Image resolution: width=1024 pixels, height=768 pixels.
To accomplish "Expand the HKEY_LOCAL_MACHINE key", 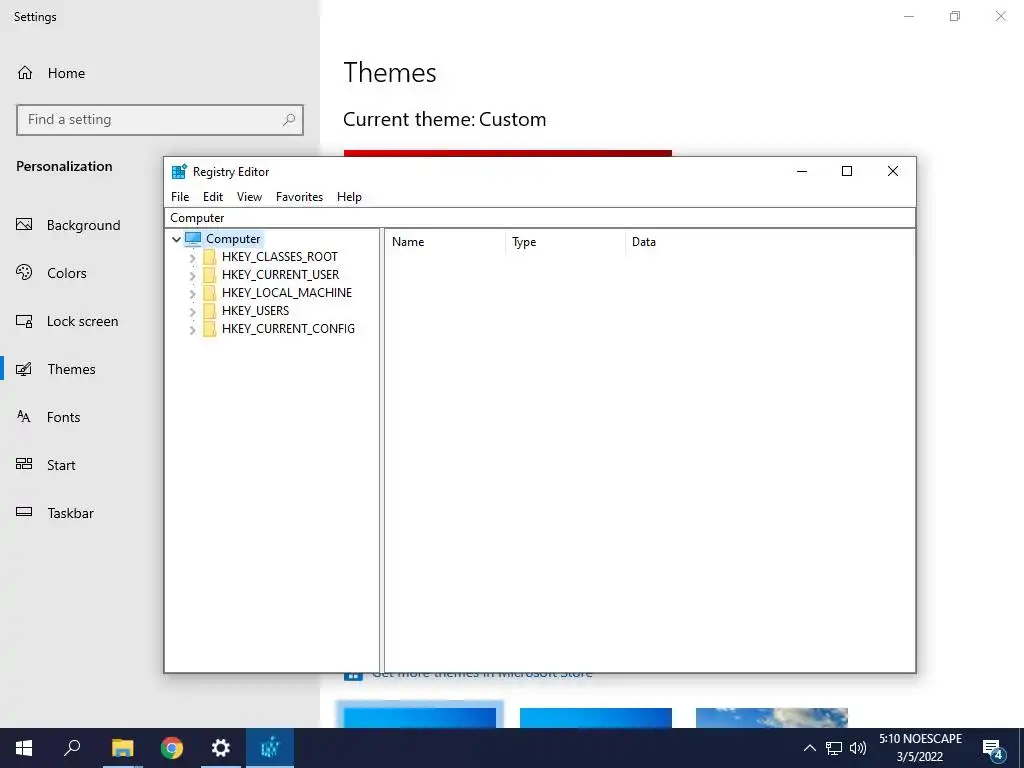I will tap(192, 293).
